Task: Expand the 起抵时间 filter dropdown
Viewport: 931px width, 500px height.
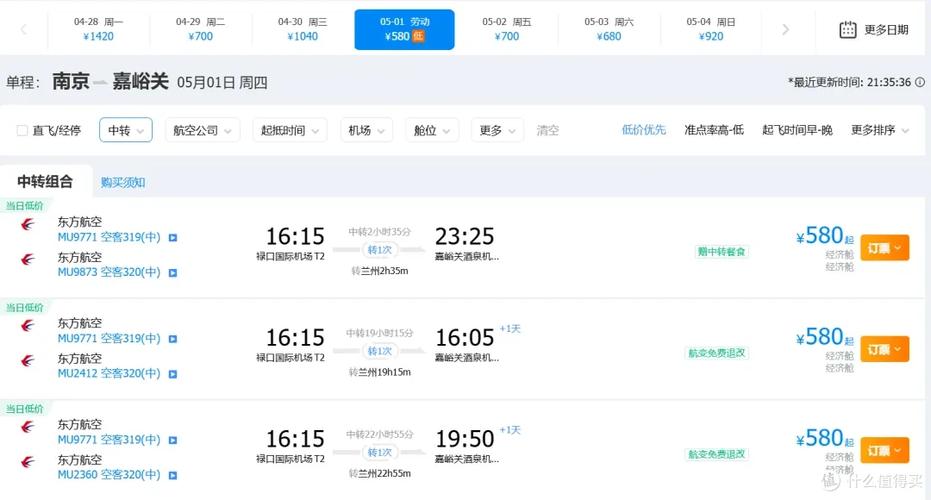Action: coord(290,130)
